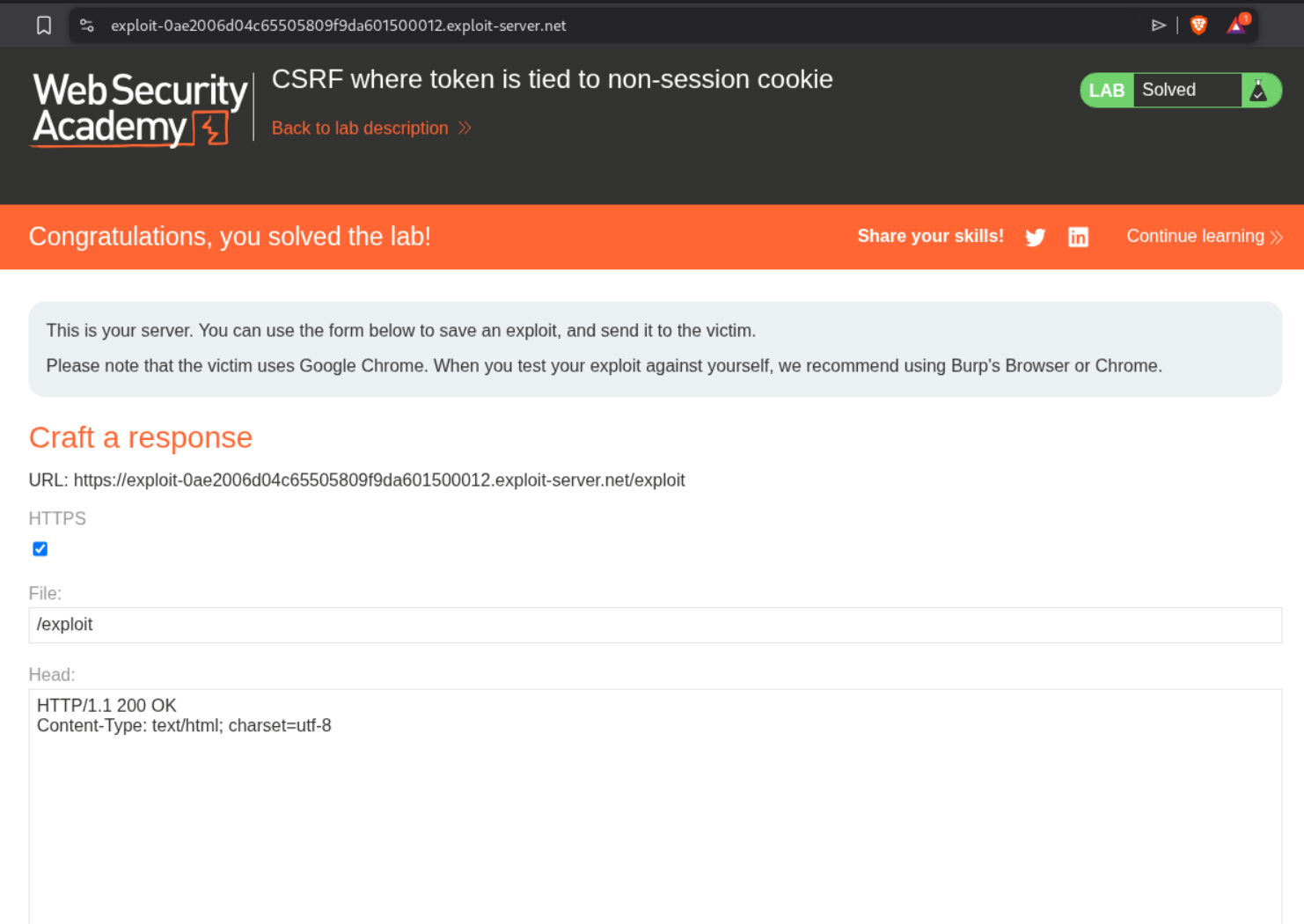Click the Share your skills! text
This screenshot has width=1304, height=924.
930,236
